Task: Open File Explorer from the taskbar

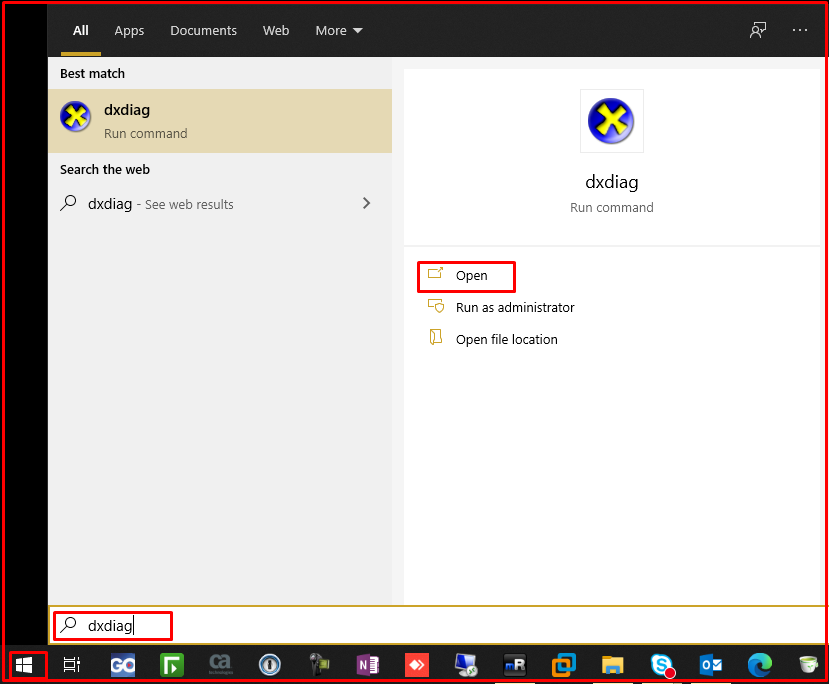Action: coord(613,665)
